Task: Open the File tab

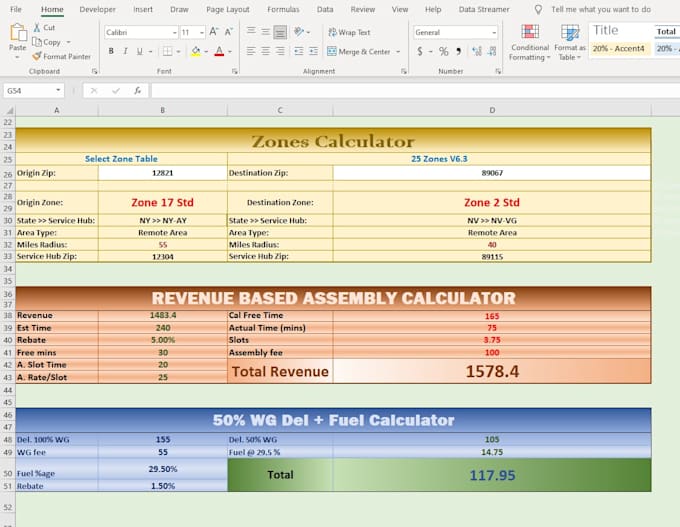Action: 16,9
